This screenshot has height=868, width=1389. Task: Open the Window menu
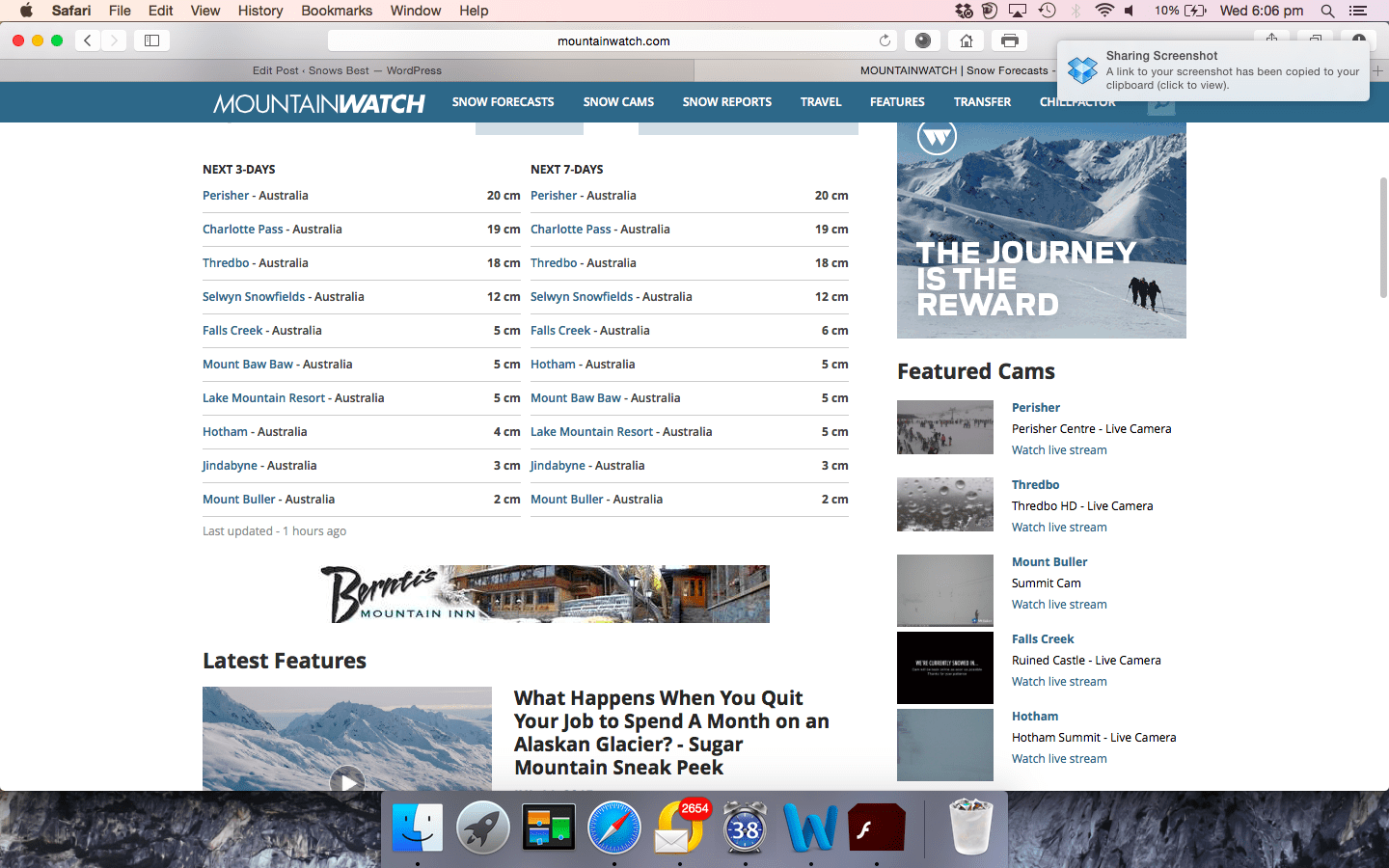click(416, 11)
